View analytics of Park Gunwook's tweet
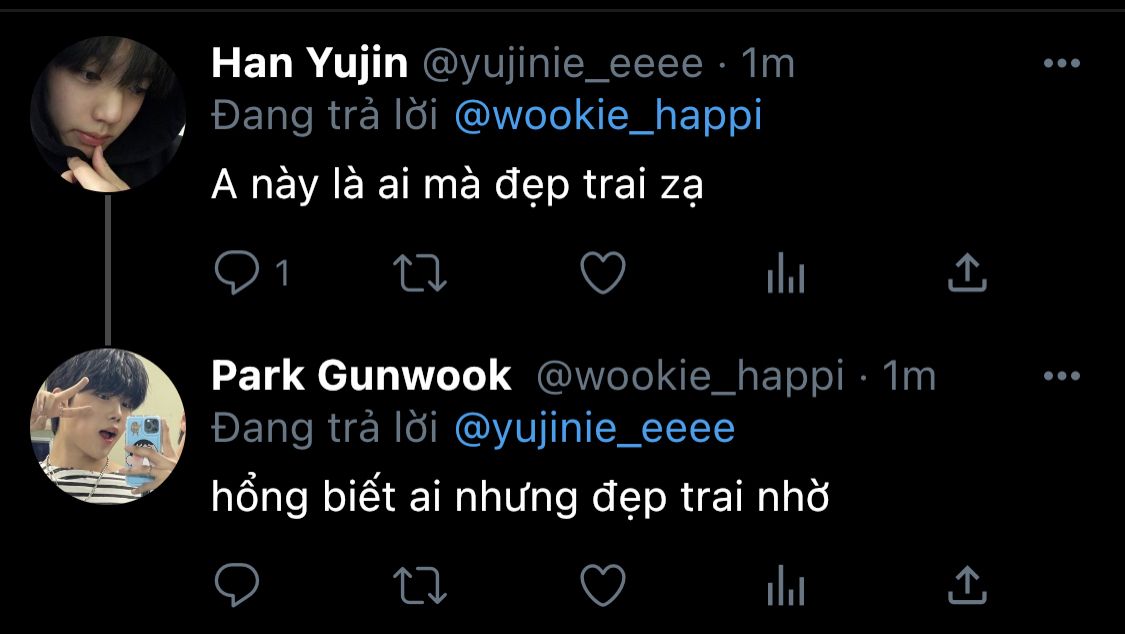 pyautogui.click(x=786, y=585)
